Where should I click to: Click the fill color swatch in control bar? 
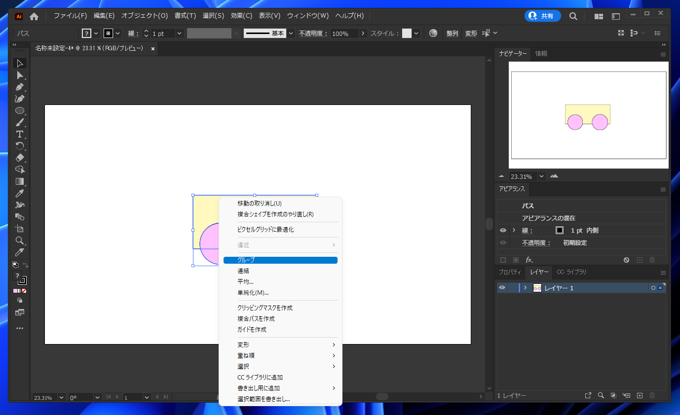87,33
